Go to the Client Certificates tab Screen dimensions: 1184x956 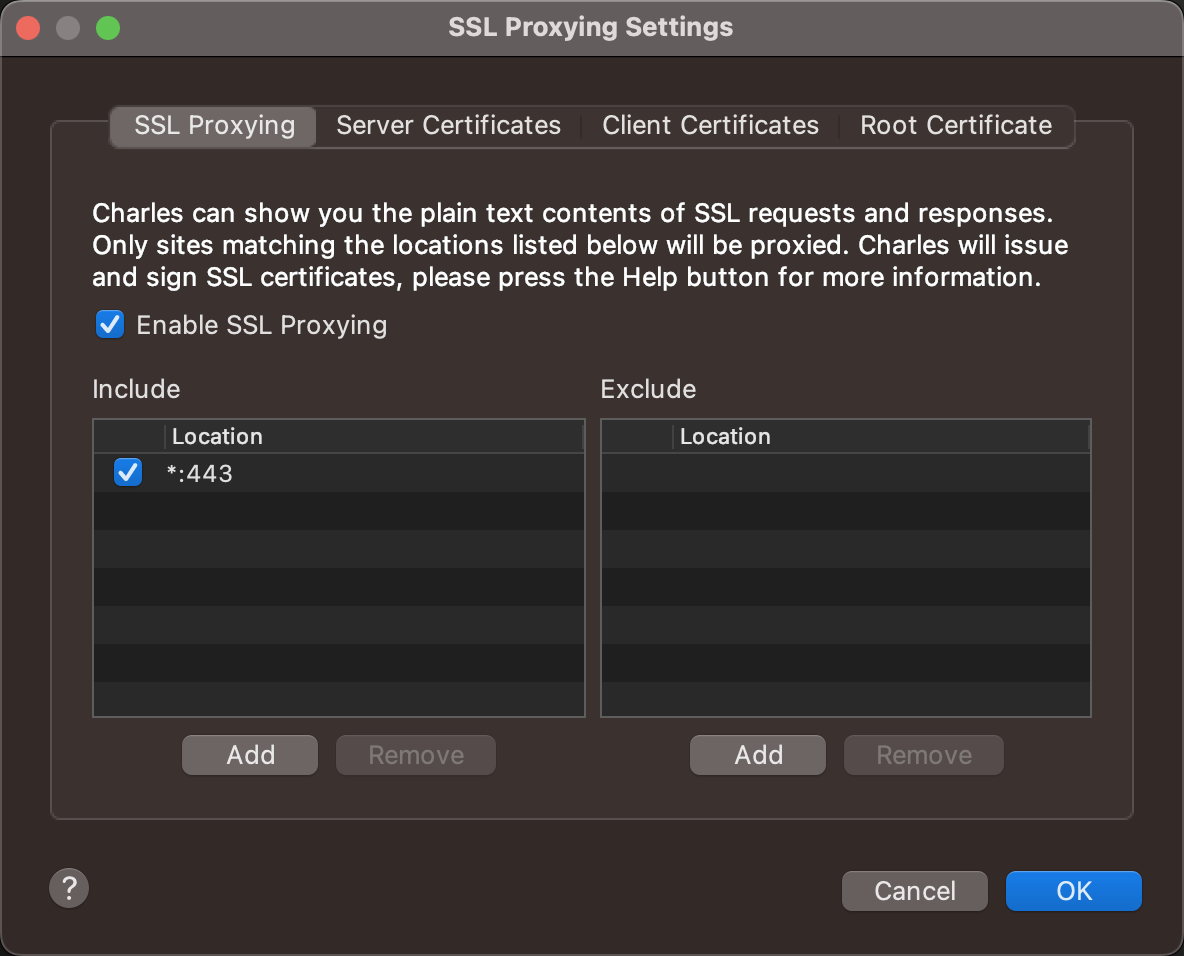(710, 126)
